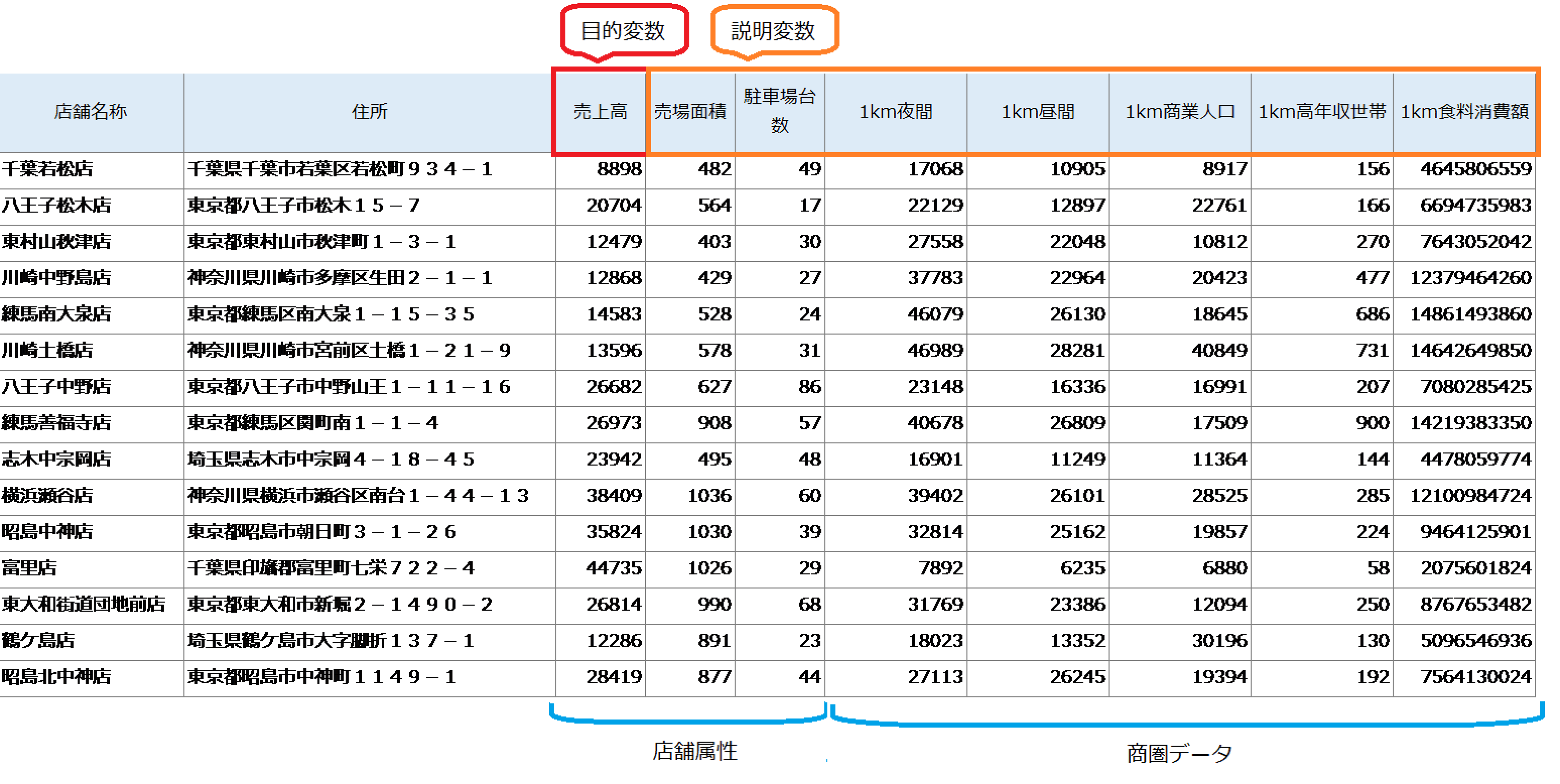Click address 神奈川県川崎市宮前区土橋１－２１－９
The image size is (1560, 784).
pyautogui.click(x=349, y=351)
